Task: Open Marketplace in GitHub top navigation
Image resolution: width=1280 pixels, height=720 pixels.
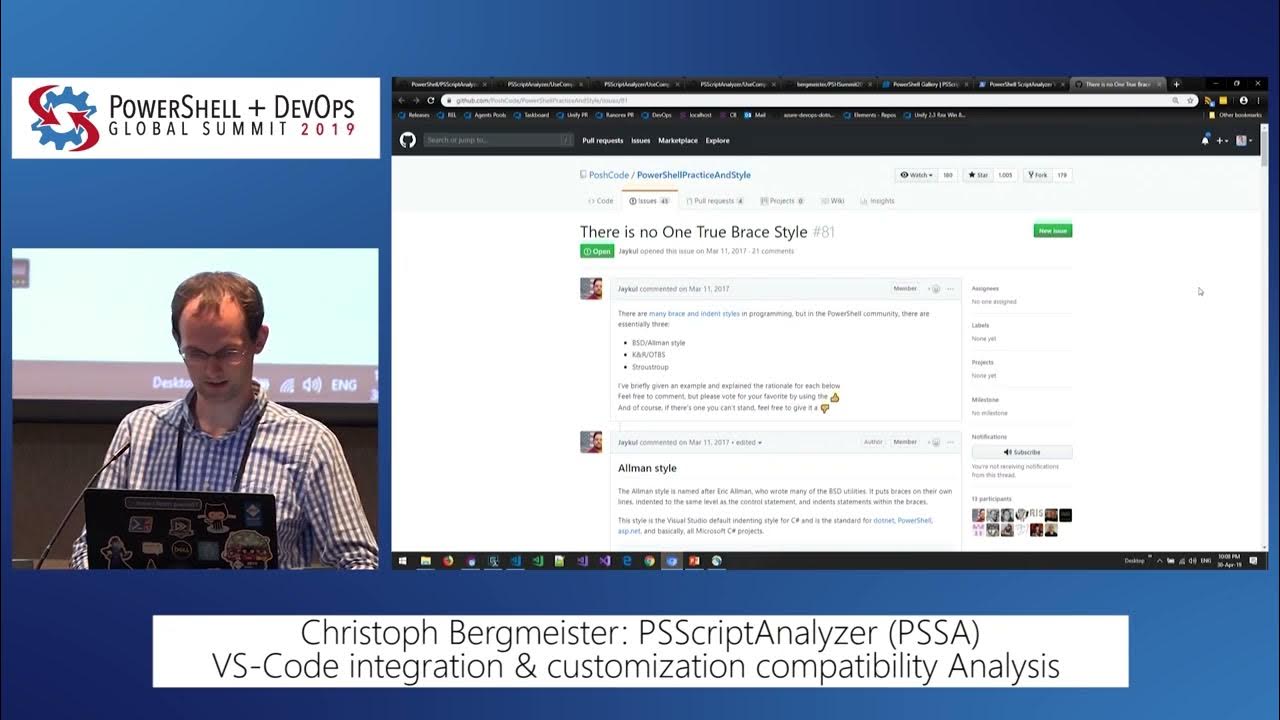Action: [678, 141]
